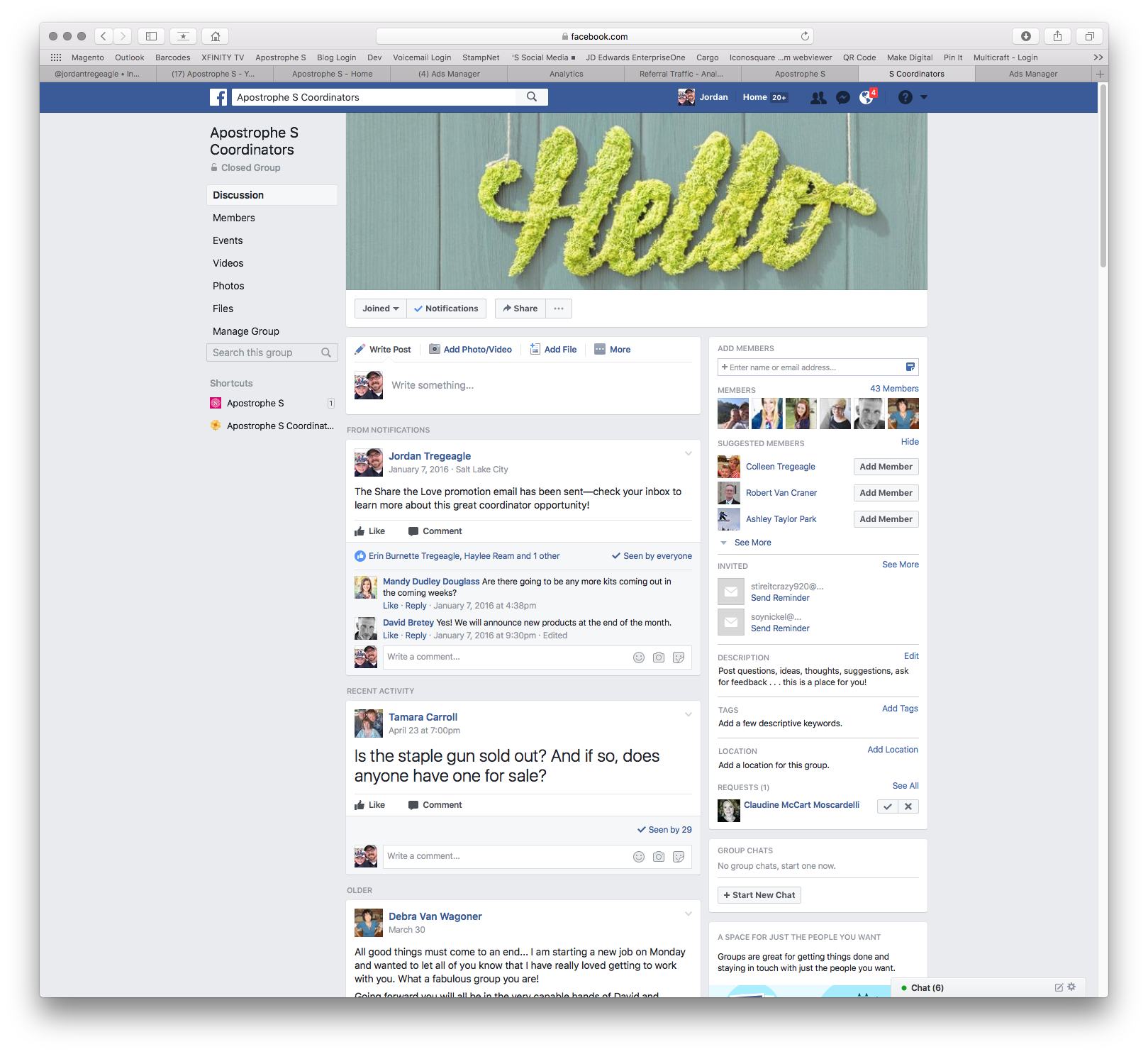Viewport: 1148px width, 1054px height.
Task: Send Reminder to soynickel invite
Action: coord(780,628)
